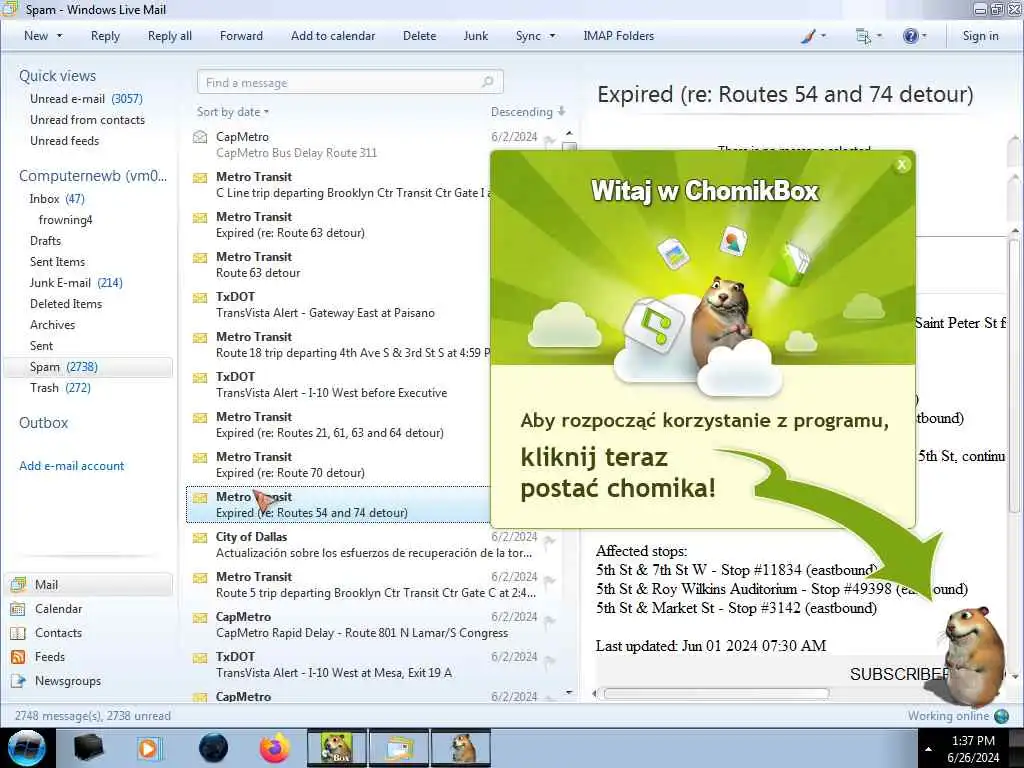Select the frowning4 folder
This screenshot has width=1024, height=768.
[x=65, y=219]
